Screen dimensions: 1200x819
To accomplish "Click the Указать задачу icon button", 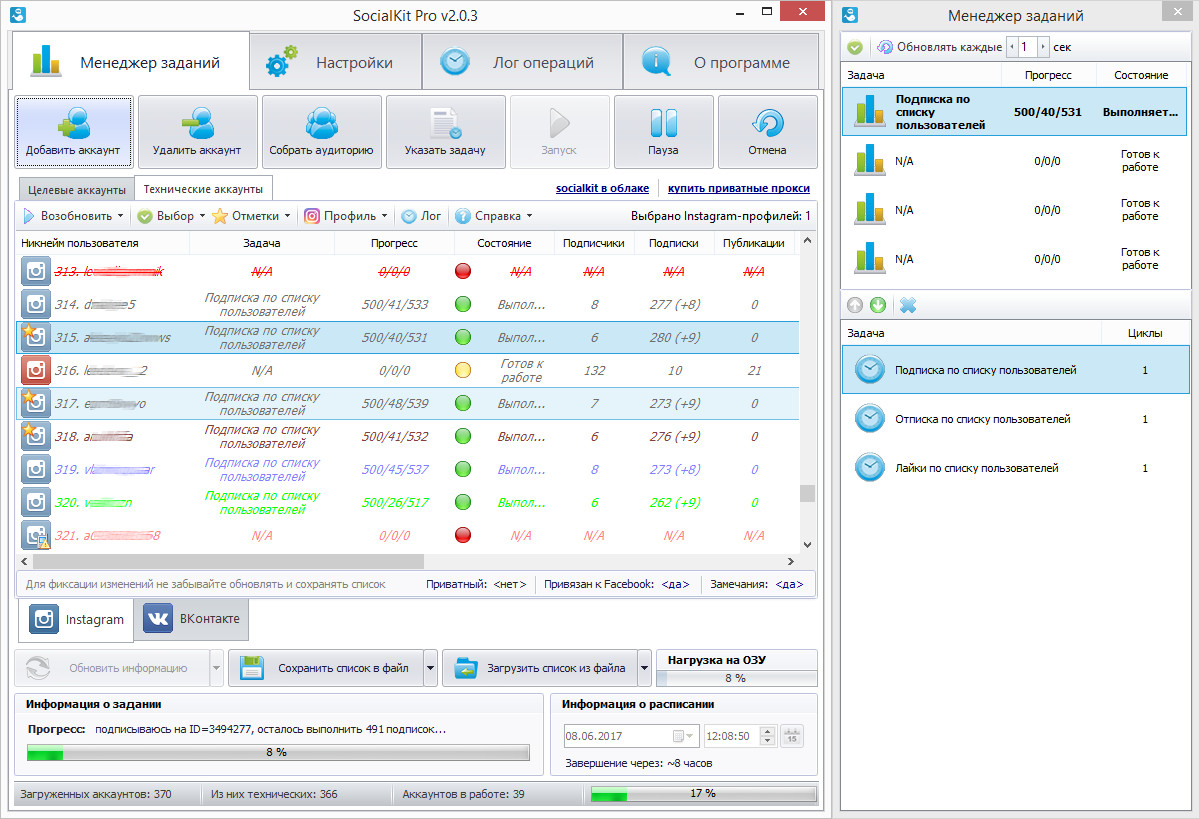I will [x=445, y=132].
